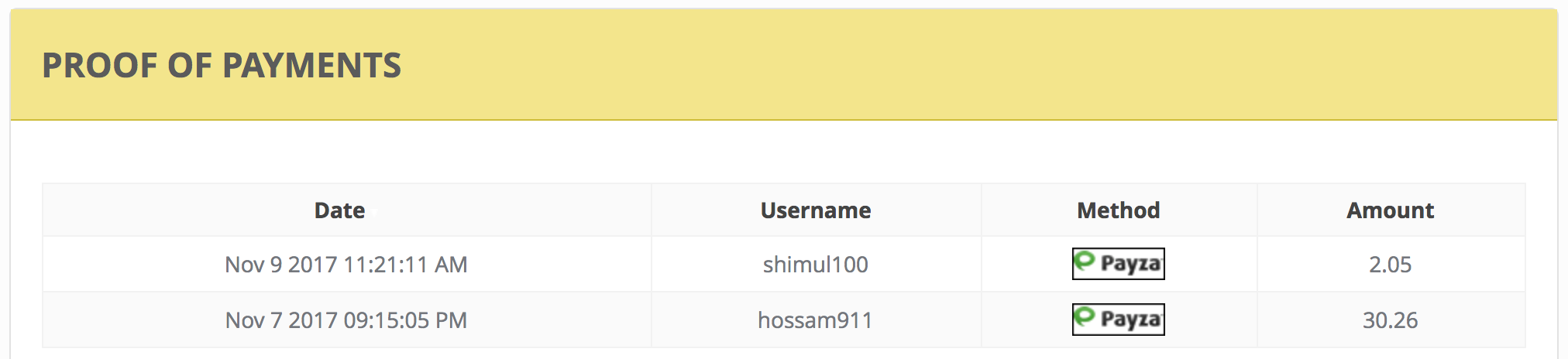This screenshot has height=359, width=1568.
Task: Click Payza wordmark in the 2.05 row
Action: [1130, 264]
